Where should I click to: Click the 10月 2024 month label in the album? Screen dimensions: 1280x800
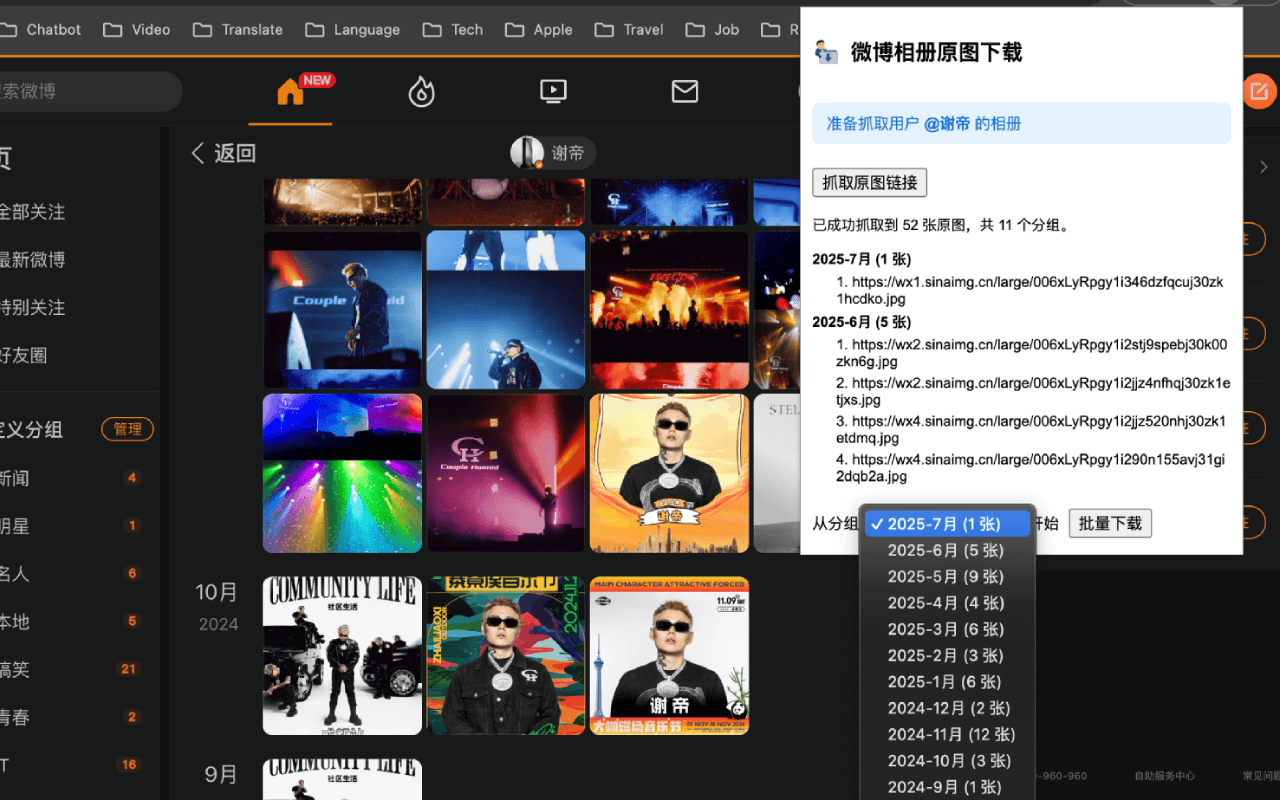(x=217, y=607)
